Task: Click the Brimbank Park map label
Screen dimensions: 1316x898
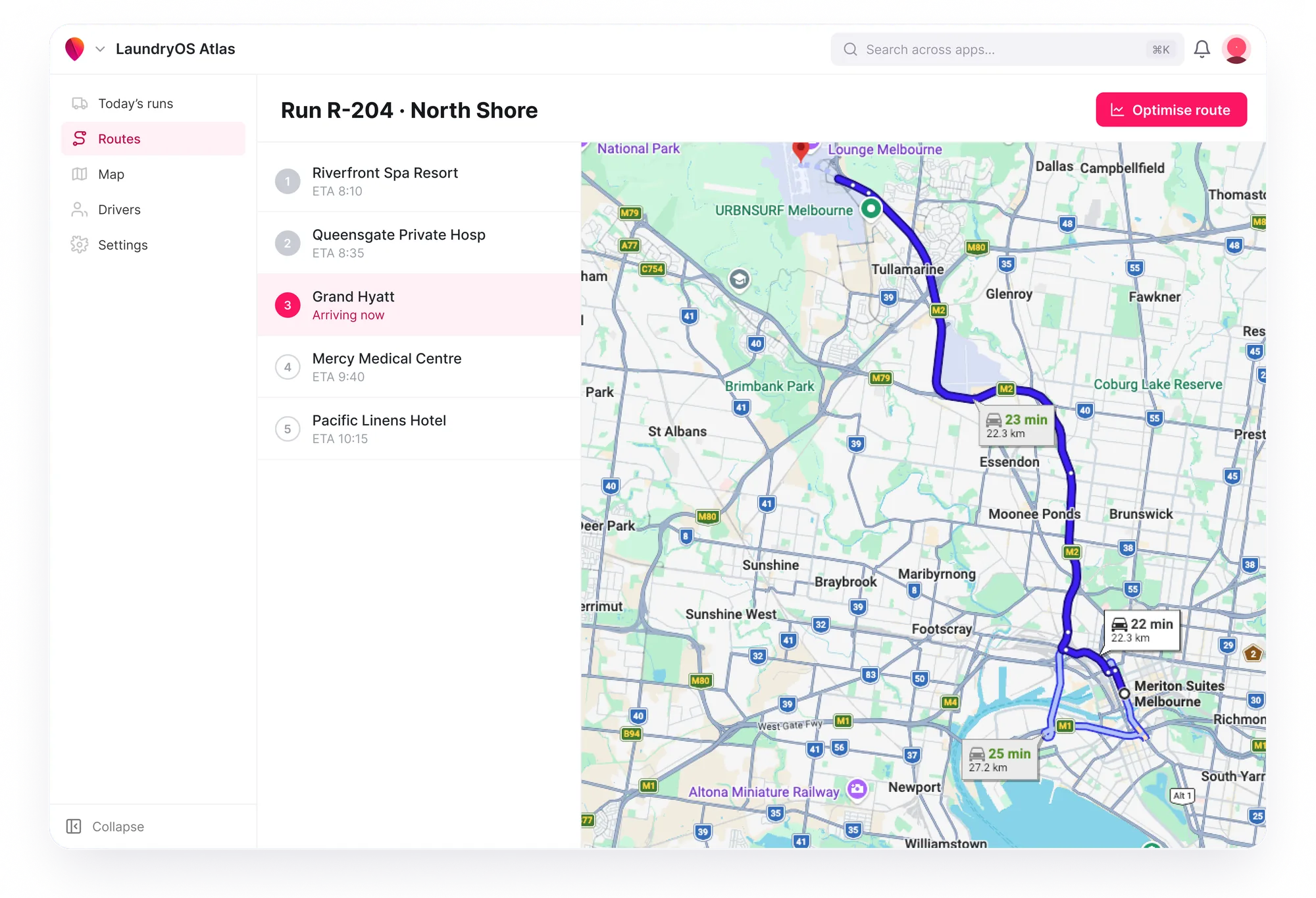Action: [769, 386]
